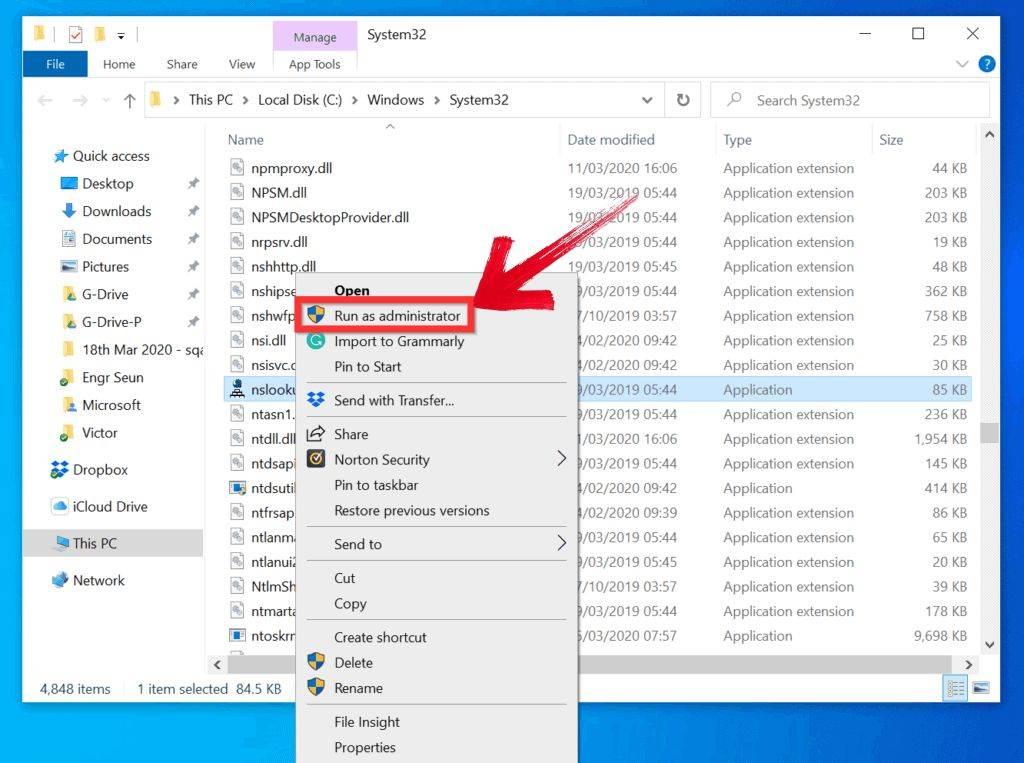Switch to details view button

[x=956, y=688]
